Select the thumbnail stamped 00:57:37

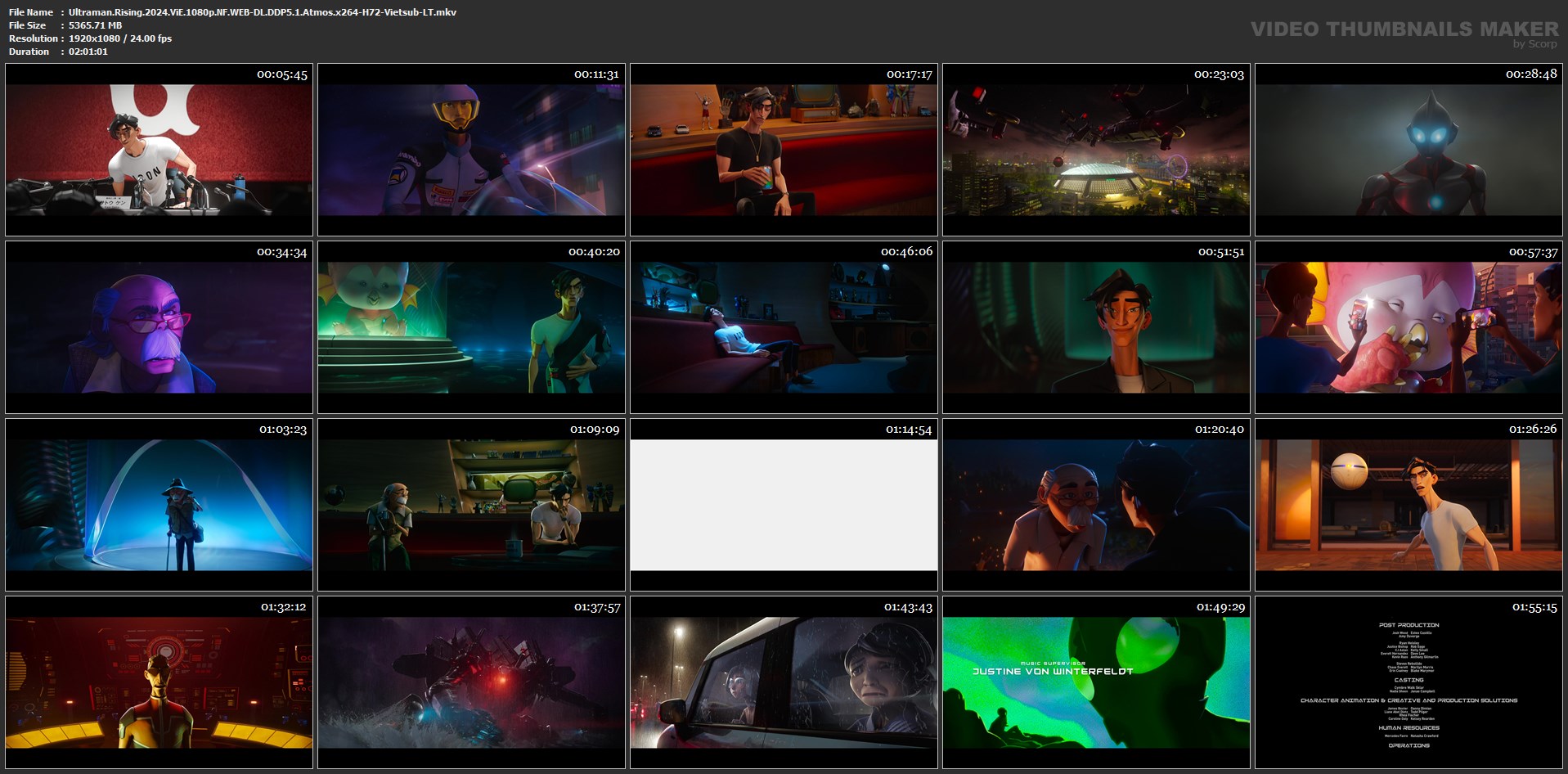coord(1409,327)
